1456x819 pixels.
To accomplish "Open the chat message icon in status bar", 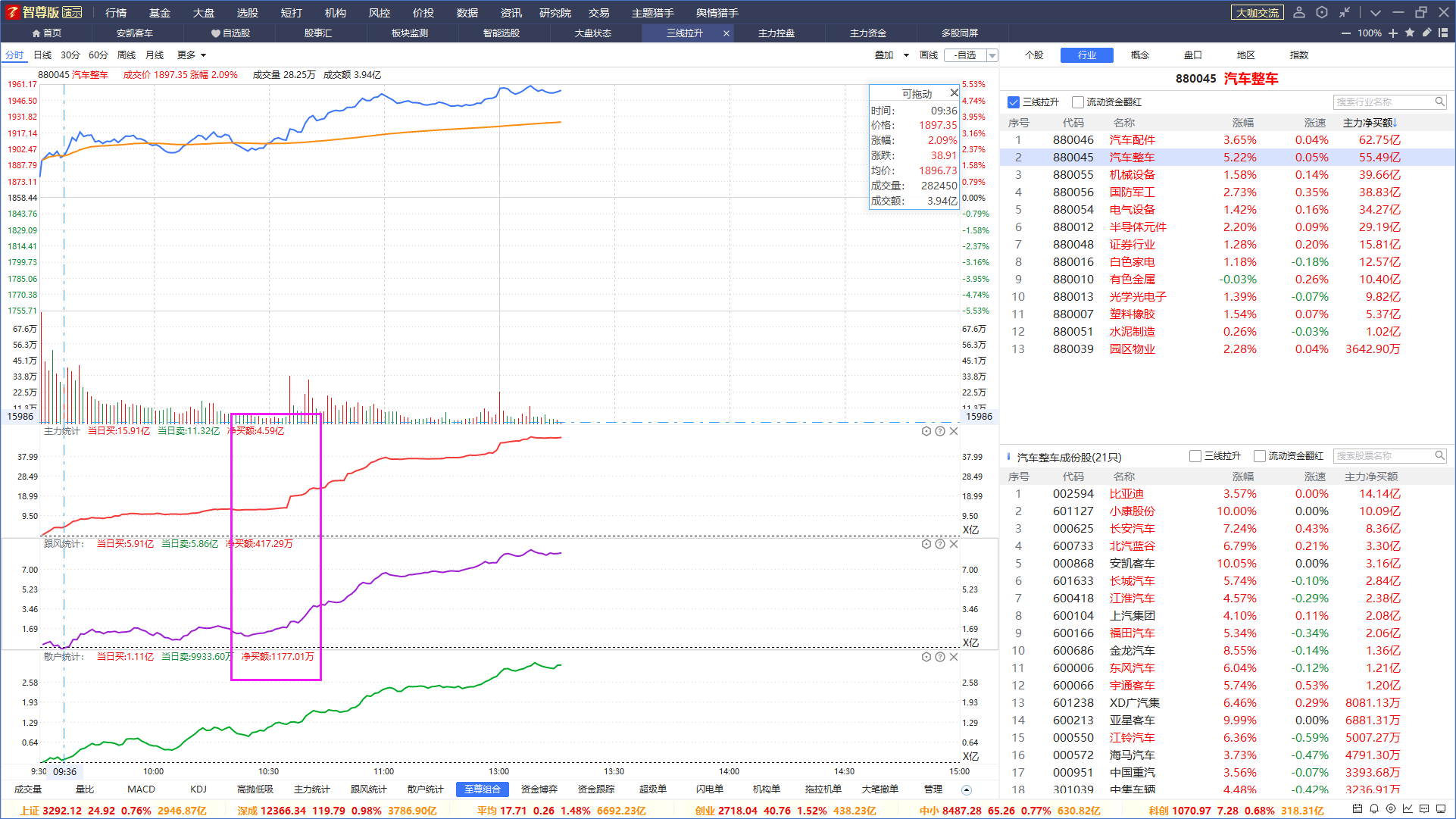I will pyautogui.click(x=1424, y=809).
